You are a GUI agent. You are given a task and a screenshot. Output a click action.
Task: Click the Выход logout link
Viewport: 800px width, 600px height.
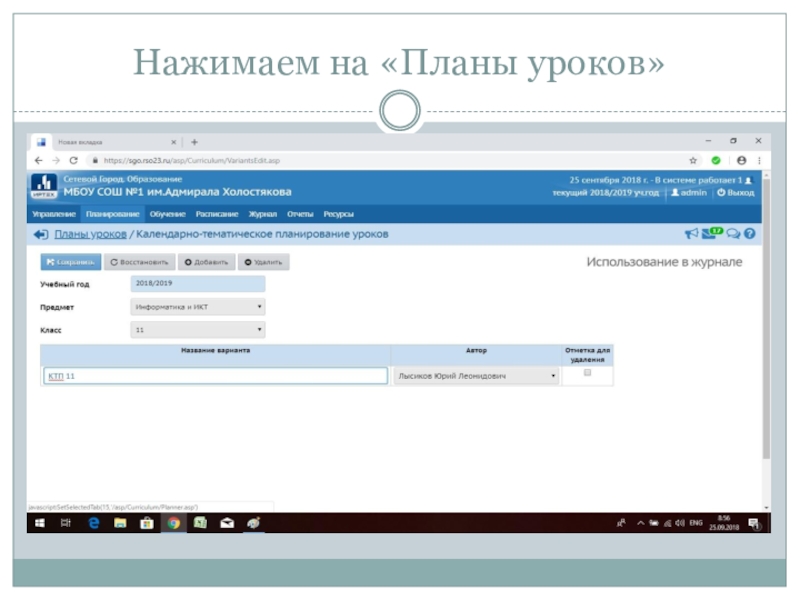click(x=736, y=192)
